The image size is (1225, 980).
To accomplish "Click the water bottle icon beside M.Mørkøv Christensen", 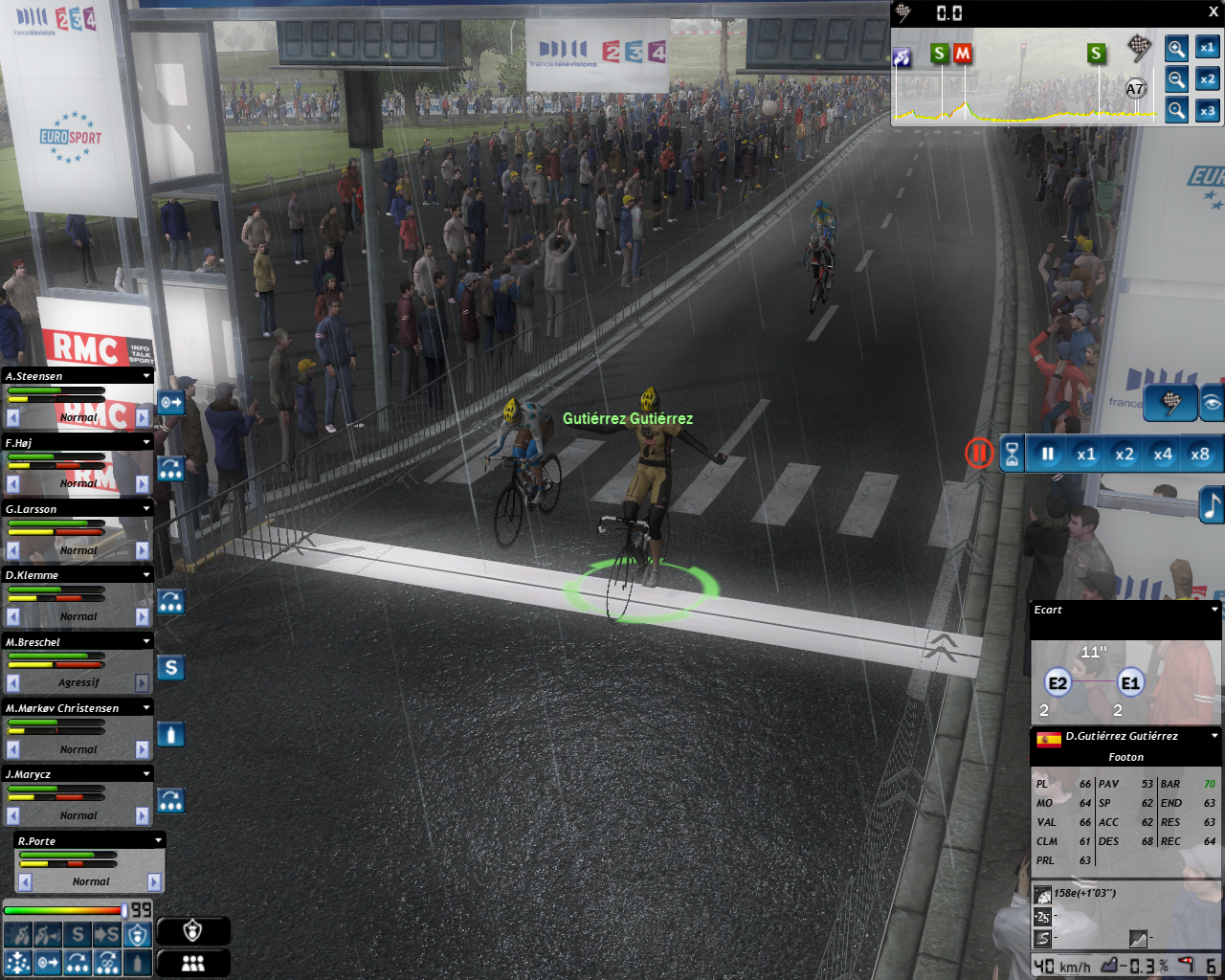I will coord(170,734).
